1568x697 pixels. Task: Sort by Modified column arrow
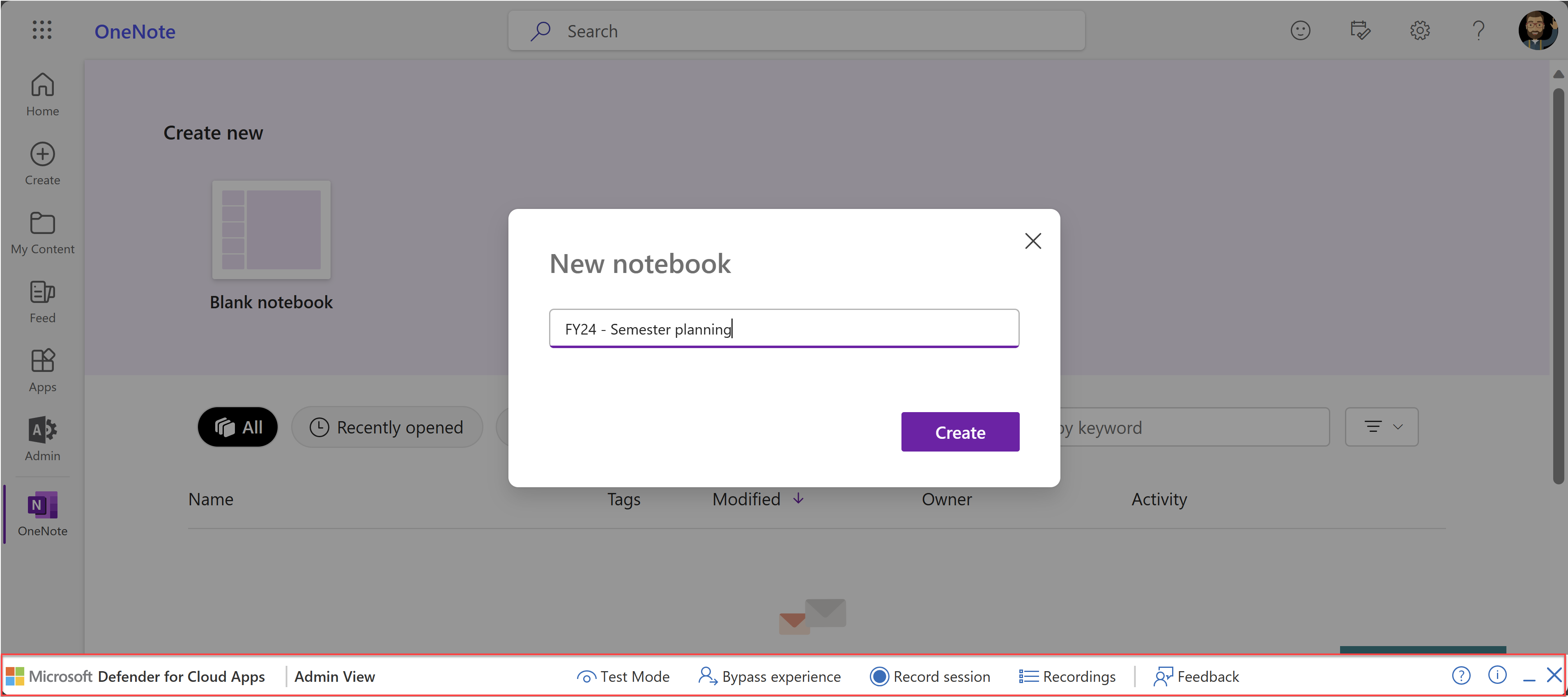click(798, 499)
